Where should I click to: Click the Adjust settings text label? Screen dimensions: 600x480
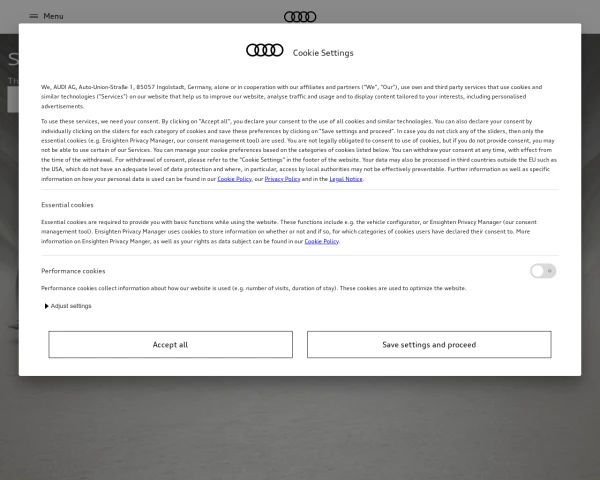(x=71, y=306)
